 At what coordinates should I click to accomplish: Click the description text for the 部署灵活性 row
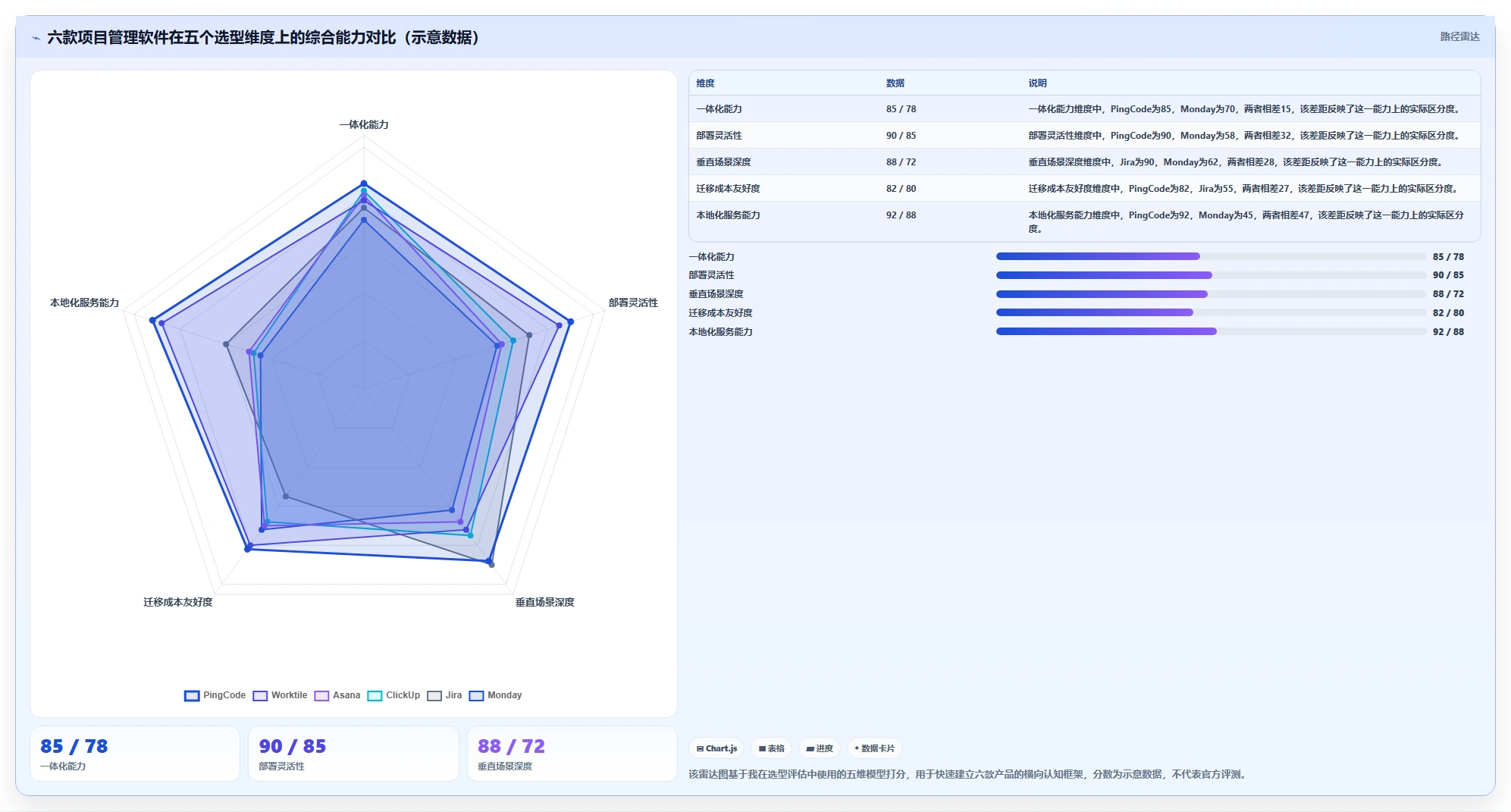click(x=1245, y=136)
